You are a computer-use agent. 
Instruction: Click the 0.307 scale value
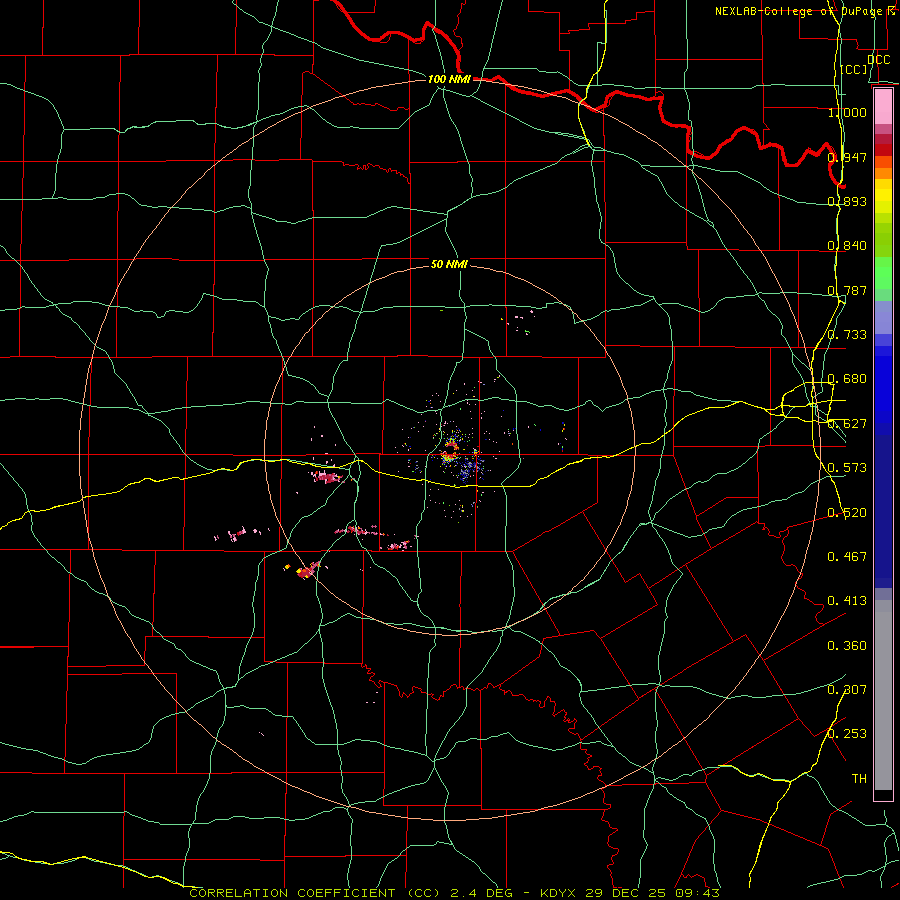point(847,690)
